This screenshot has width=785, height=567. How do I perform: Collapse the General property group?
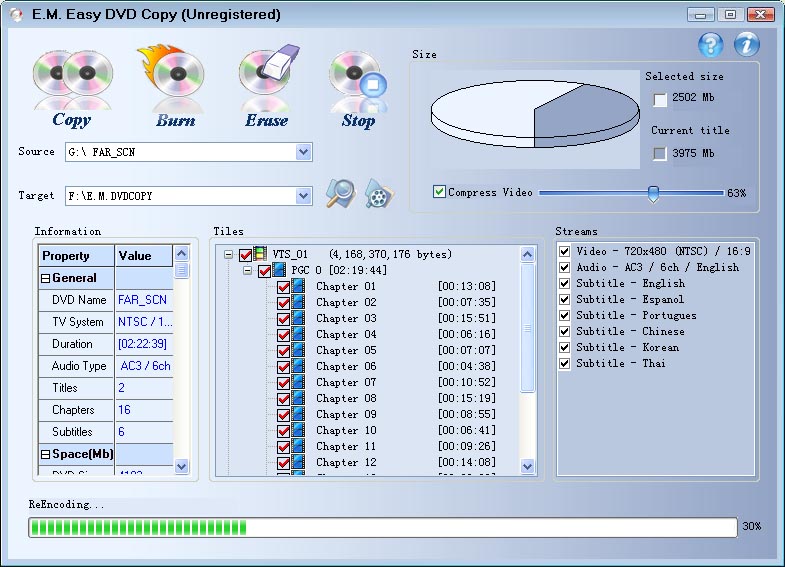pos(45,278)
